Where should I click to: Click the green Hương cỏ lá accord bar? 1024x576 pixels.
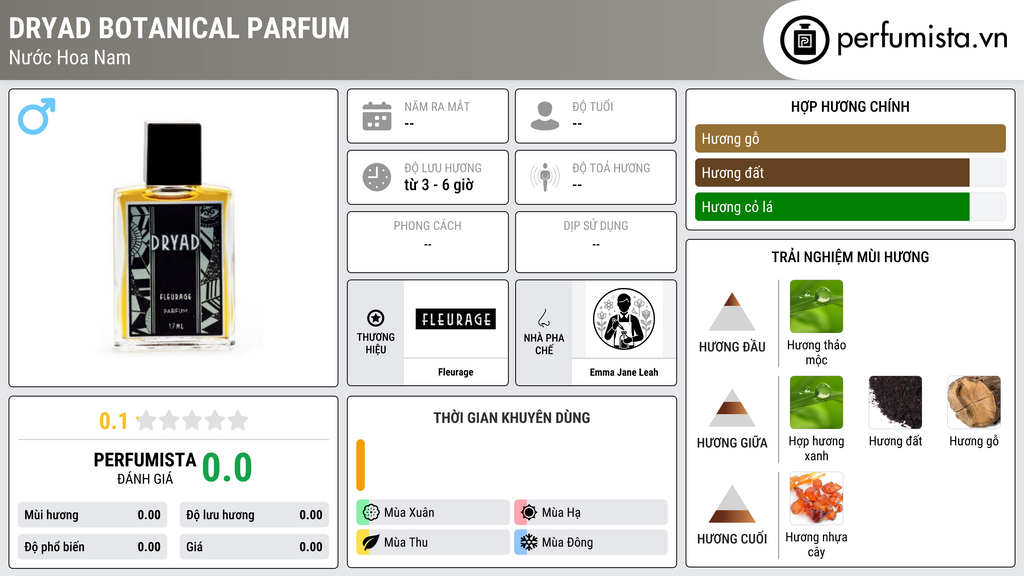point(832,206)
